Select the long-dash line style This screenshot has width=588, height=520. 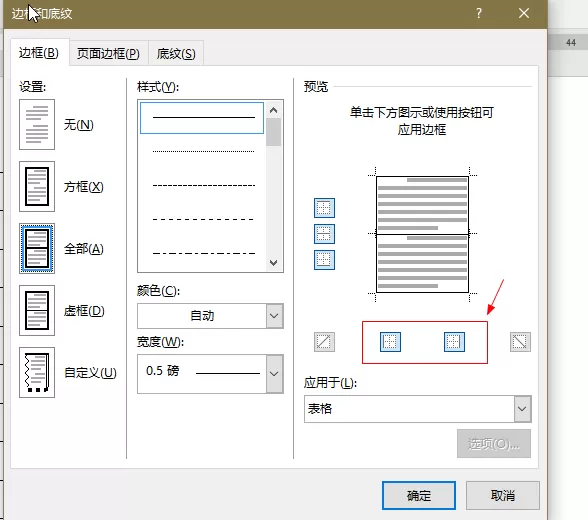click(204, 219)
